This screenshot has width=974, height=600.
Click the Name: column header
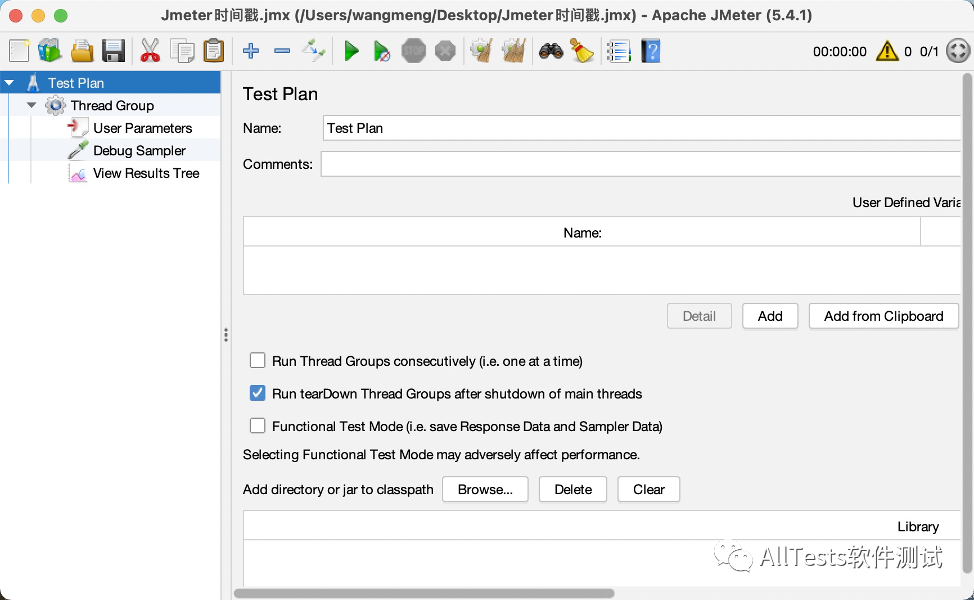tap(582, 232)
